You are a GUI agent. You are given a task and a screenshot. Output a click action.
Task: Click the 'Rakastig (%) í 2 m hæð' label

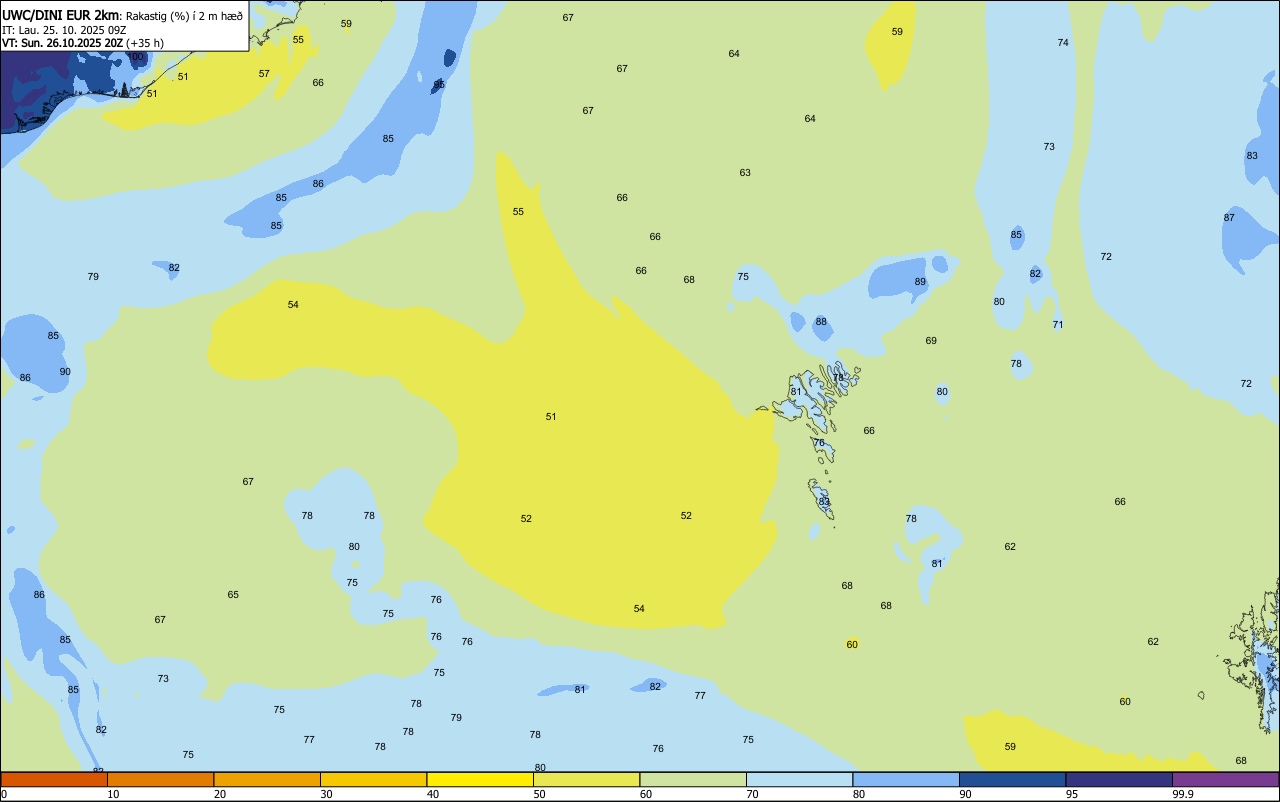(185, 16)
